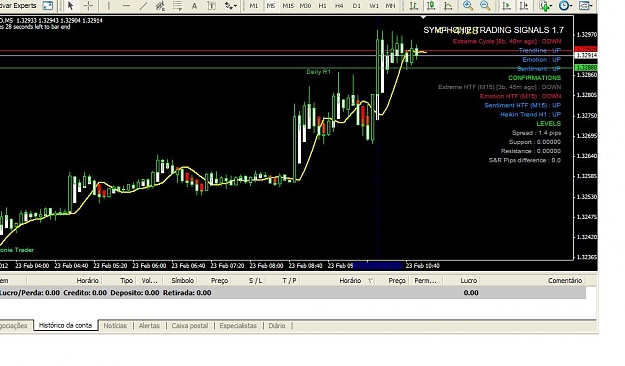The height and width of the screenshot is (366, 625).
Task: Sort by Lucro column header
Action: (469, 281)
